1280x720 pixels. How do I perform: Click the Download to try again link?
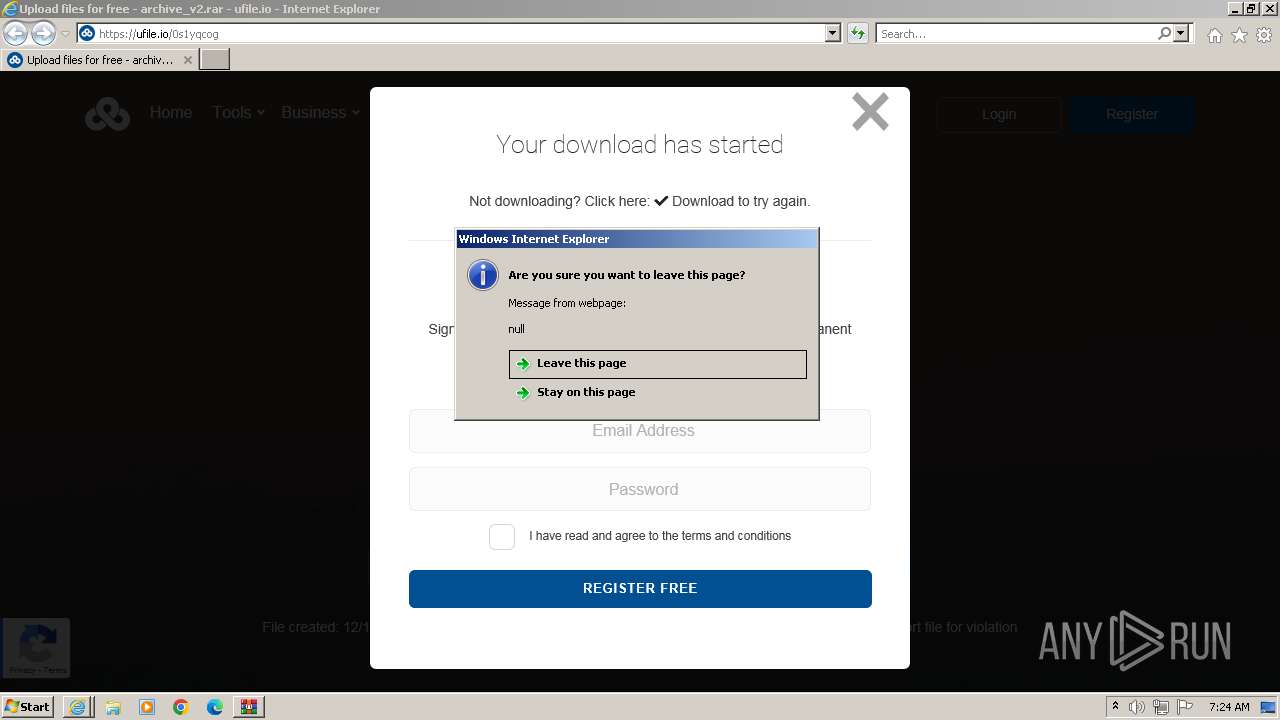coord(731,201)
